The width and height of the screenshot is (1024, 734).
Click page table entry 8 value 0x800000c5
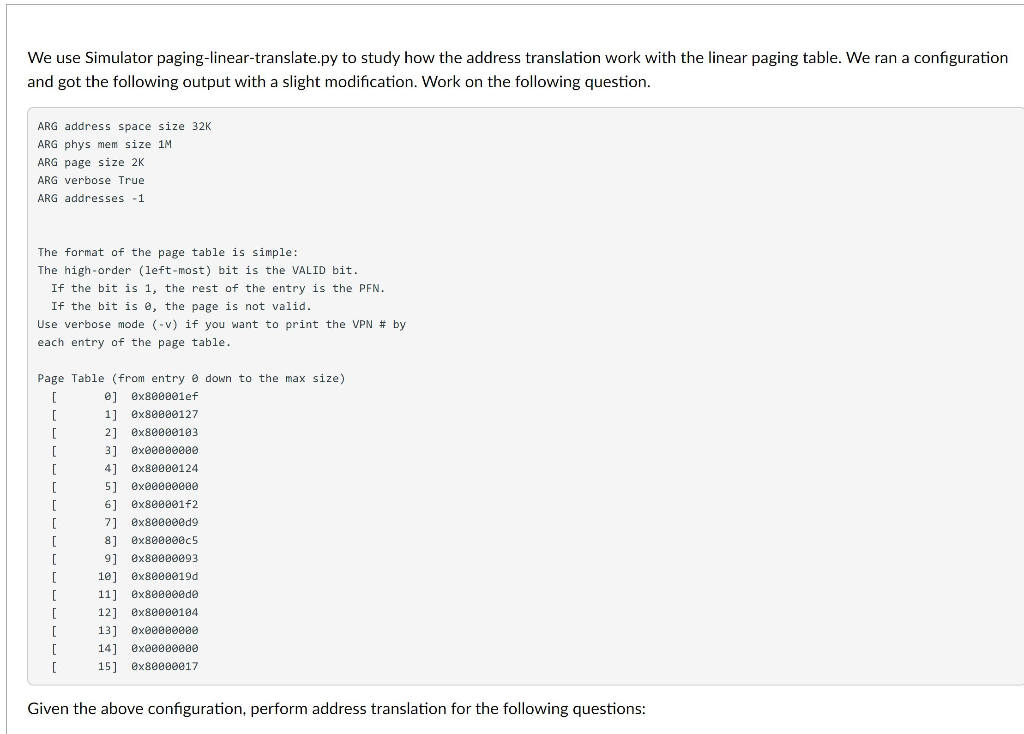point(163,540)
